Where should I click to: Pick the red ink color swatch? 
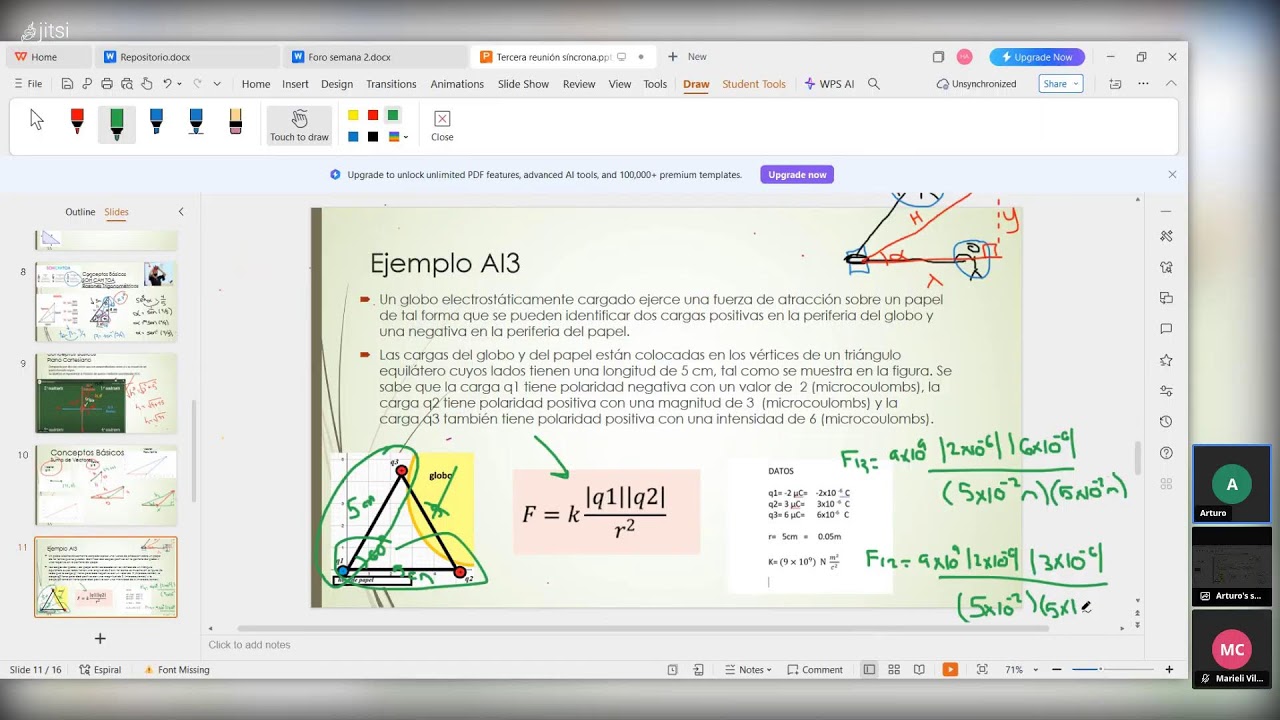[x=373, y=116]
